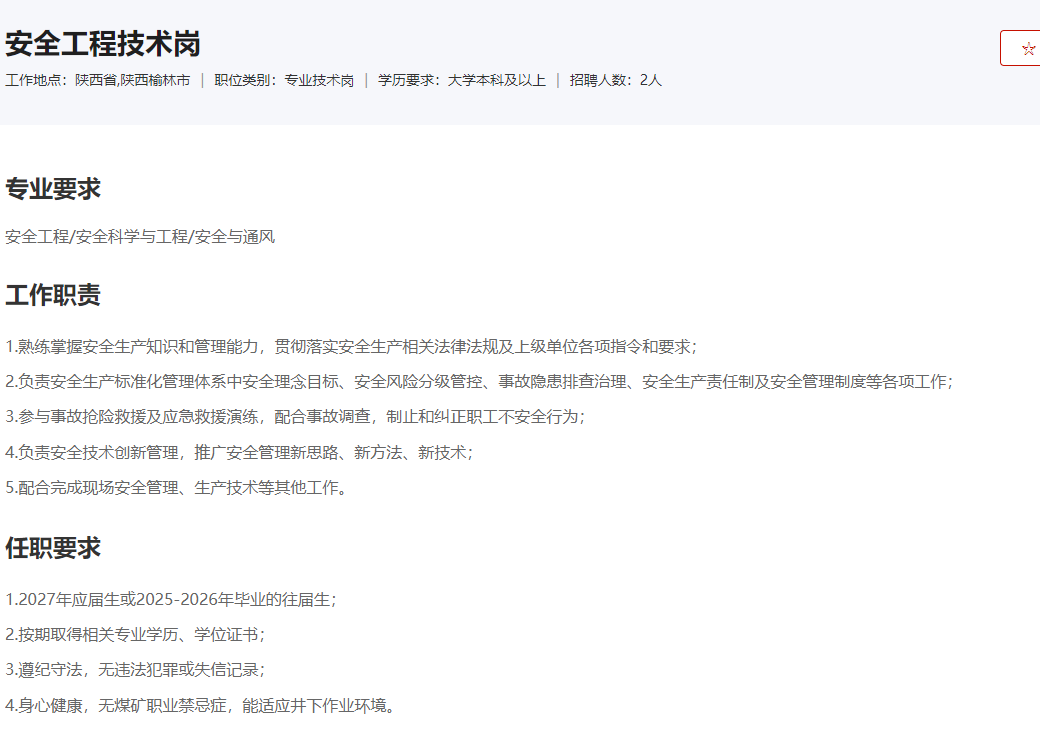Screen dimensions: 1040x734
Task: Click the 任职要求 section heading
Action: coord(53,548)
